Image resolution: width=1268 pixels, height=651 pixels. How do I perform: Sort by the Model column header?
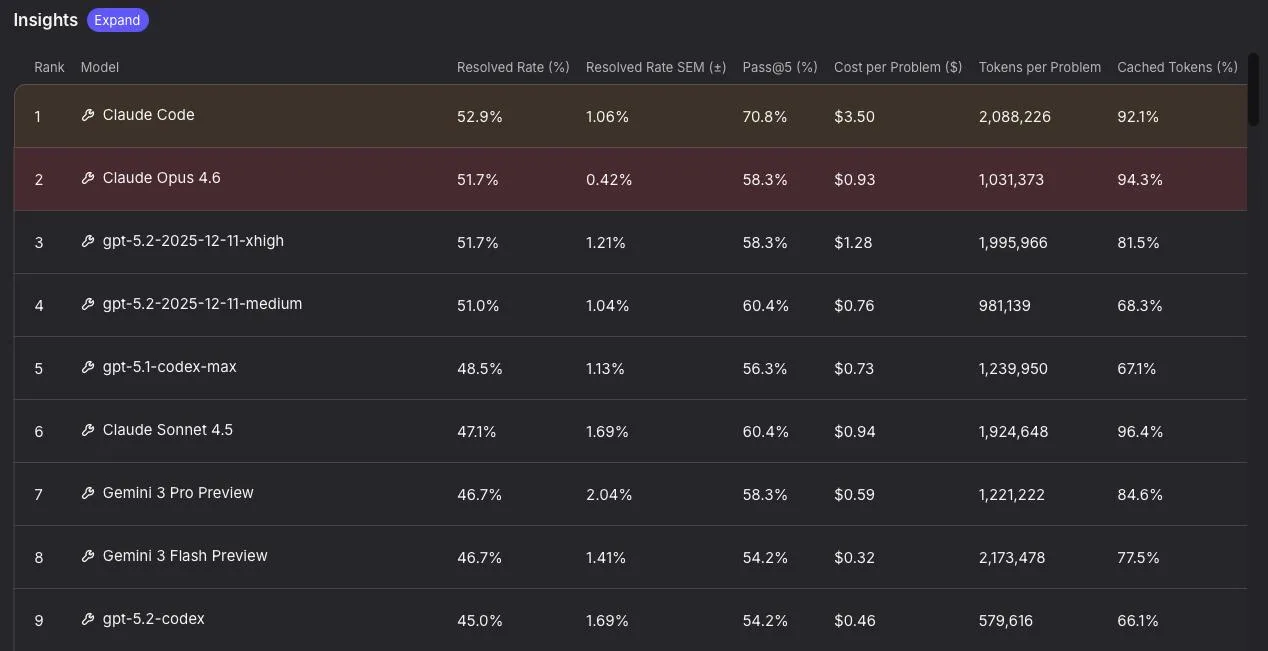coord(100,67)
